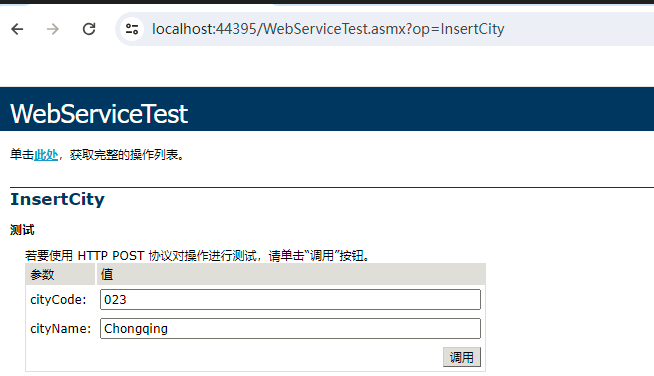This screenshot has width=654, height=376.
Task: Open the 此处 link for the full operation list
Action: coord(46,155)
